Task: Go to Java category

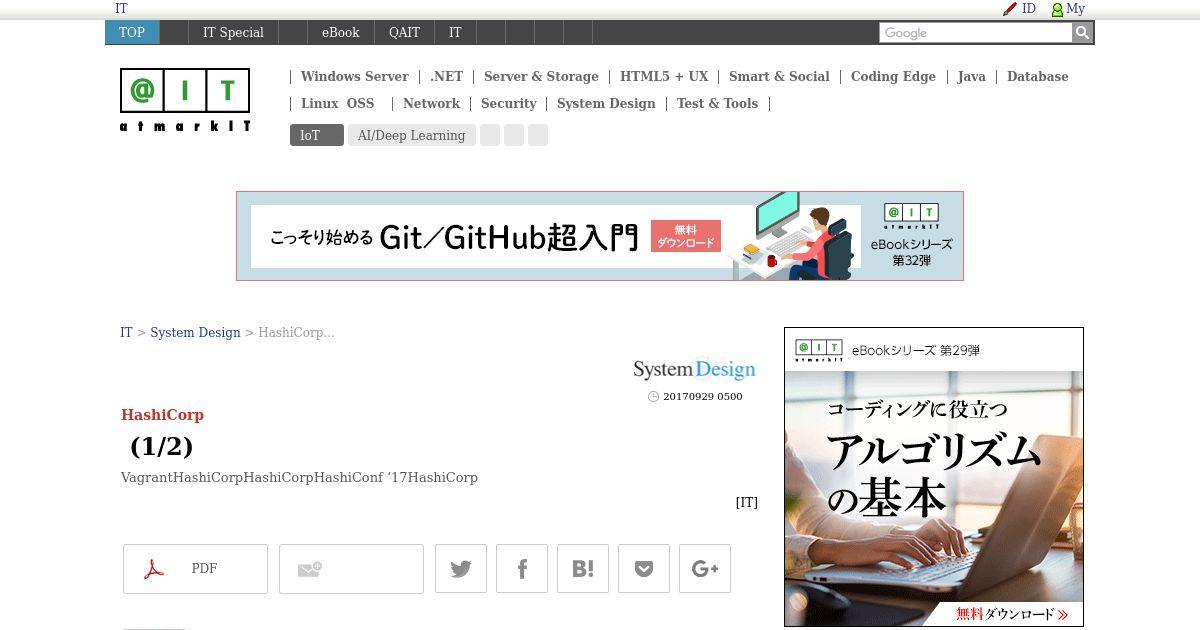Action: tap(971, 77)
